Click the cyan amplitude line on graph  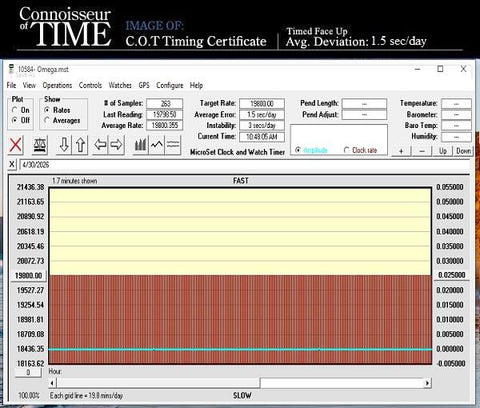click(240, 349)
